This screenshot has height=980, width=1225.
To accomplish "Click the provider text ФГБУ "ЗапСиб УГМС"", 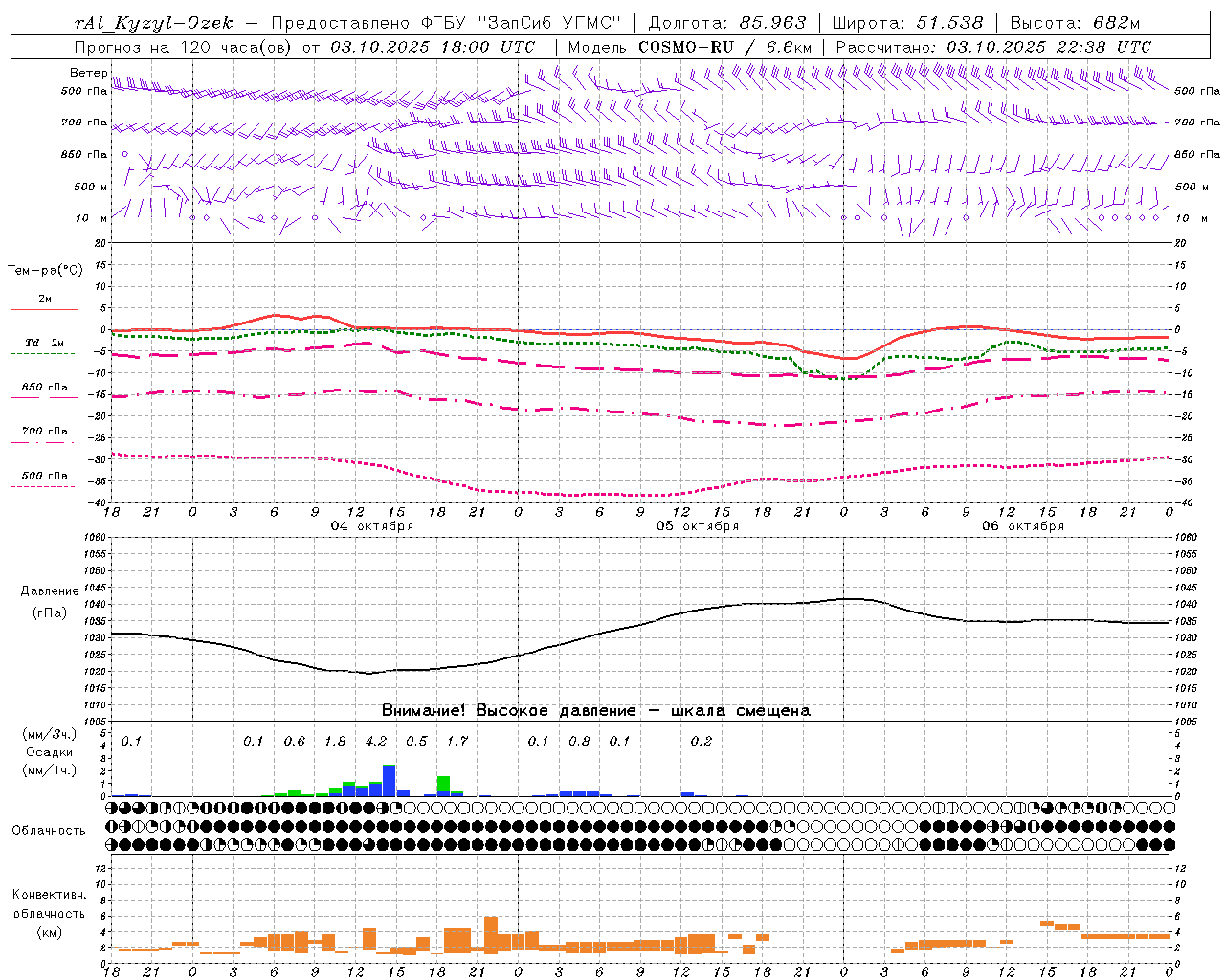I will (522, 23).
